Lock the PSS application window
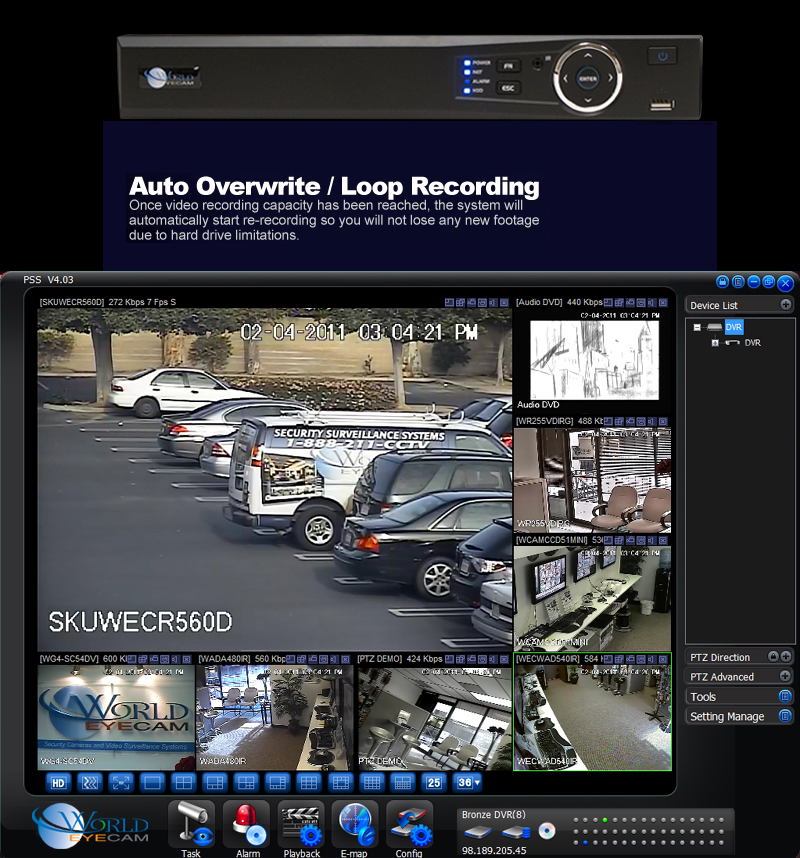Screen dimensions: 800x858 coord(722,282)
